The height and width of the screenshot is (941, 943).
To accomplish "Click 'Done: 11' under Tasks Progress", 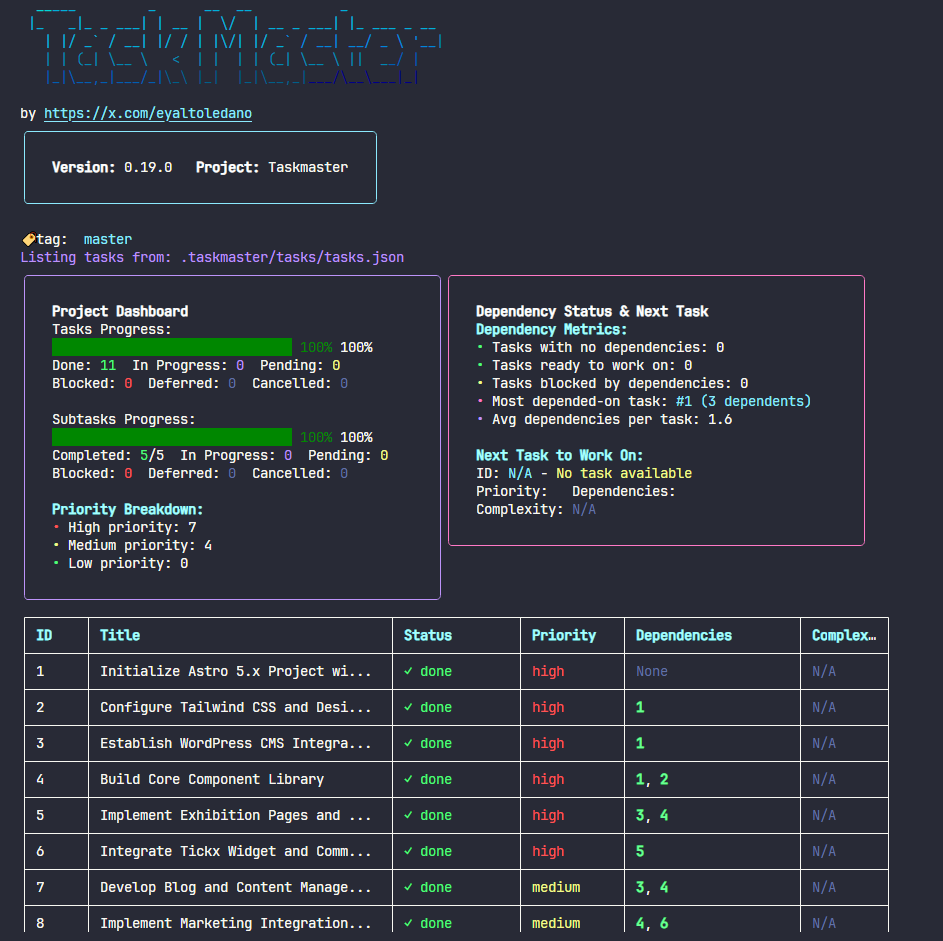I will pos(84,366).
